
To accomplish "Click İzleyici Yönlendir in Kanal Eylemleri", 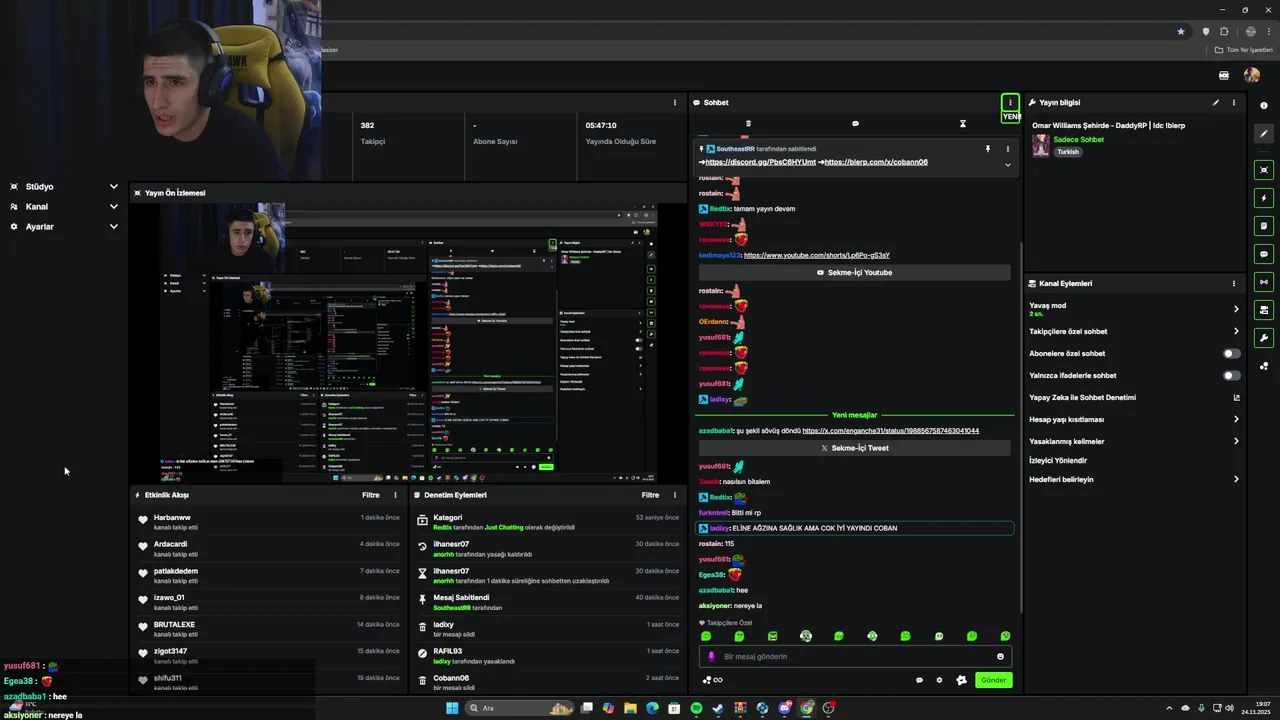I will tap(1058, 461).
